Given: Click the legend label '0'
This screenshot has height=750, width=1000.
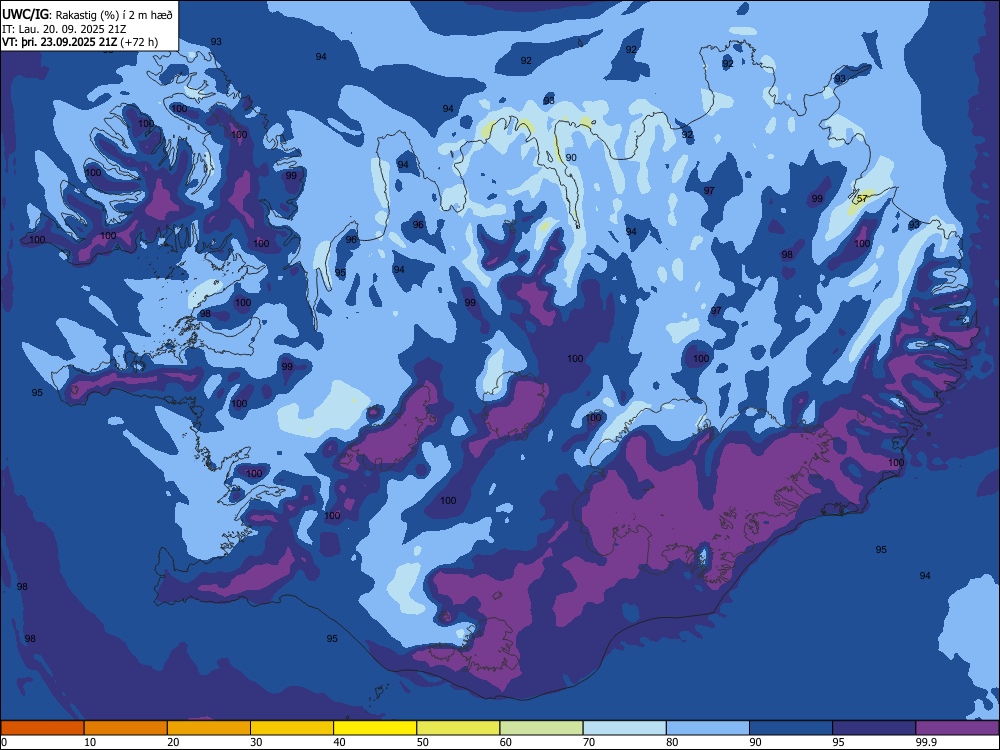Looking at the screenshot, I should click(4, 742).
